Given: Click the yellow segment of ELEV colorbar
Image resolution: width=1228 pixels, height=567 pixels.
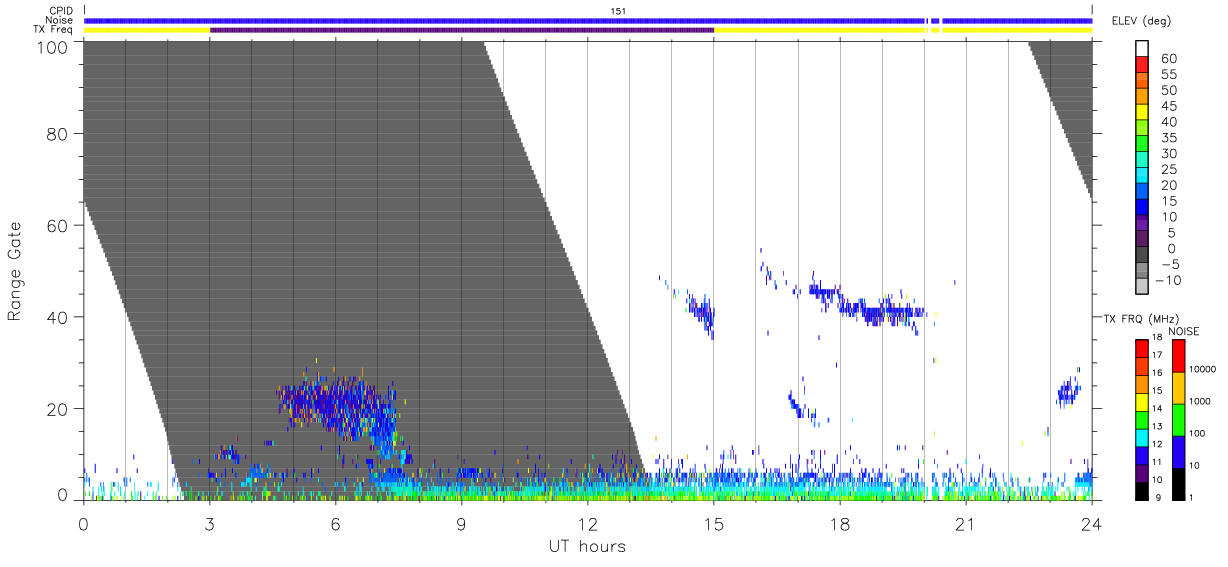Looking at the screenshot, I should 1143,113.
